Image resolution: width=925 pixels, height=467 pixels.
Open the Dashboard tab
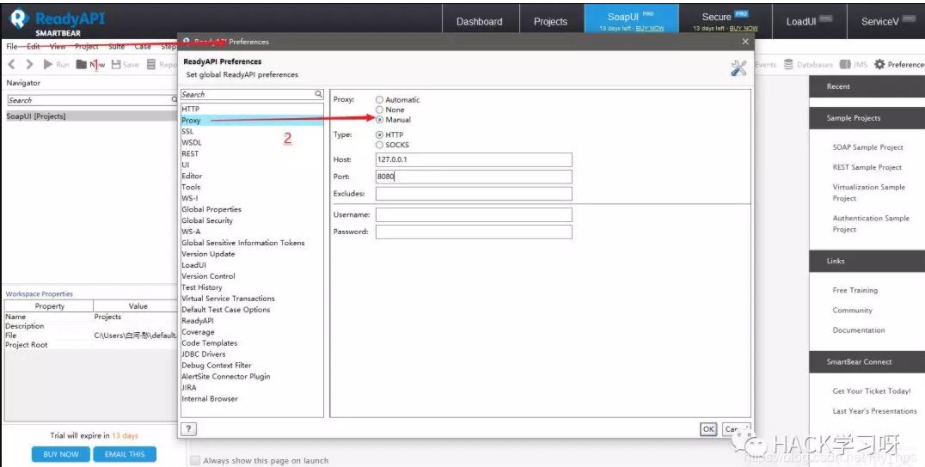[x=480, y=21]
